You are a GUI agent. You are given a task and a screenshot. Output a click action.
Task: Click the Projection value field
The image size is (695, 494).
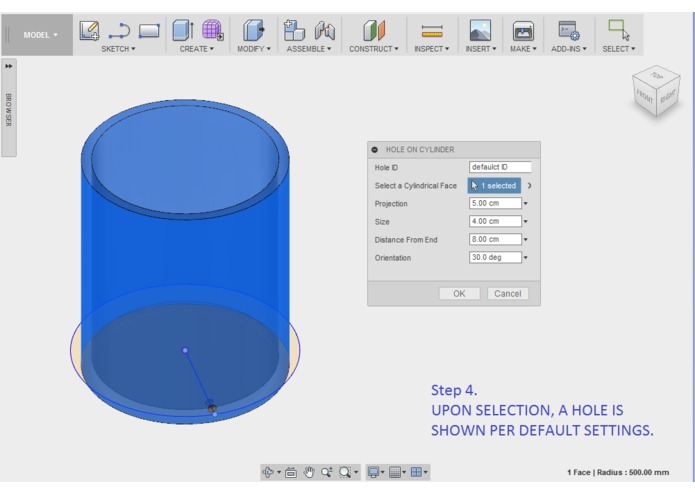tap(495, 203)
